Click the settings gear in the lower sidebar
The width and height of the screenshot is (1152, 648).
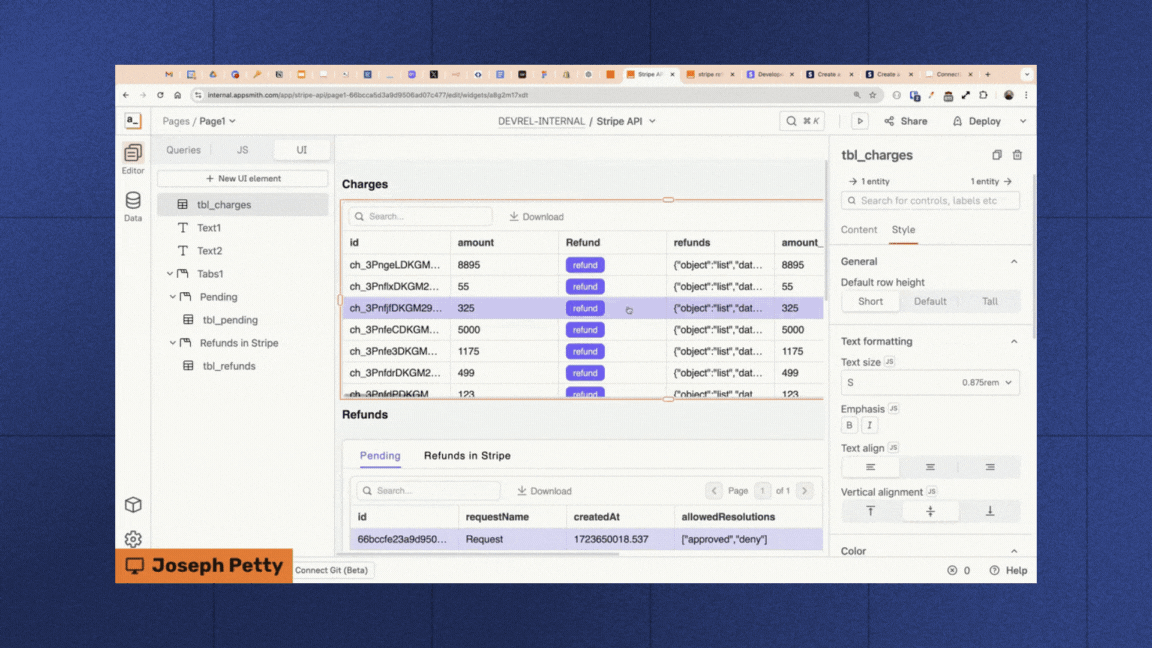pyautogui.click(x=133, y=538)
